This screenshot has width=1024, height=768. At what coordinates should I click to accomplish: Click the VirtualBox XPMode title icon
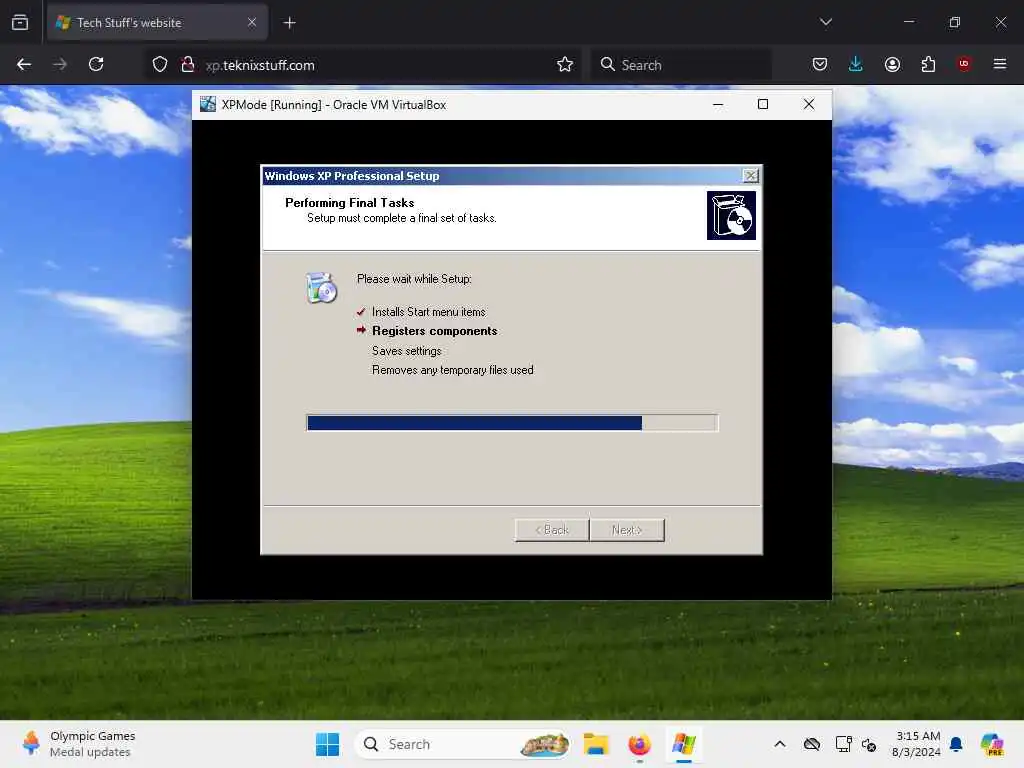click(x=208, y=104)
